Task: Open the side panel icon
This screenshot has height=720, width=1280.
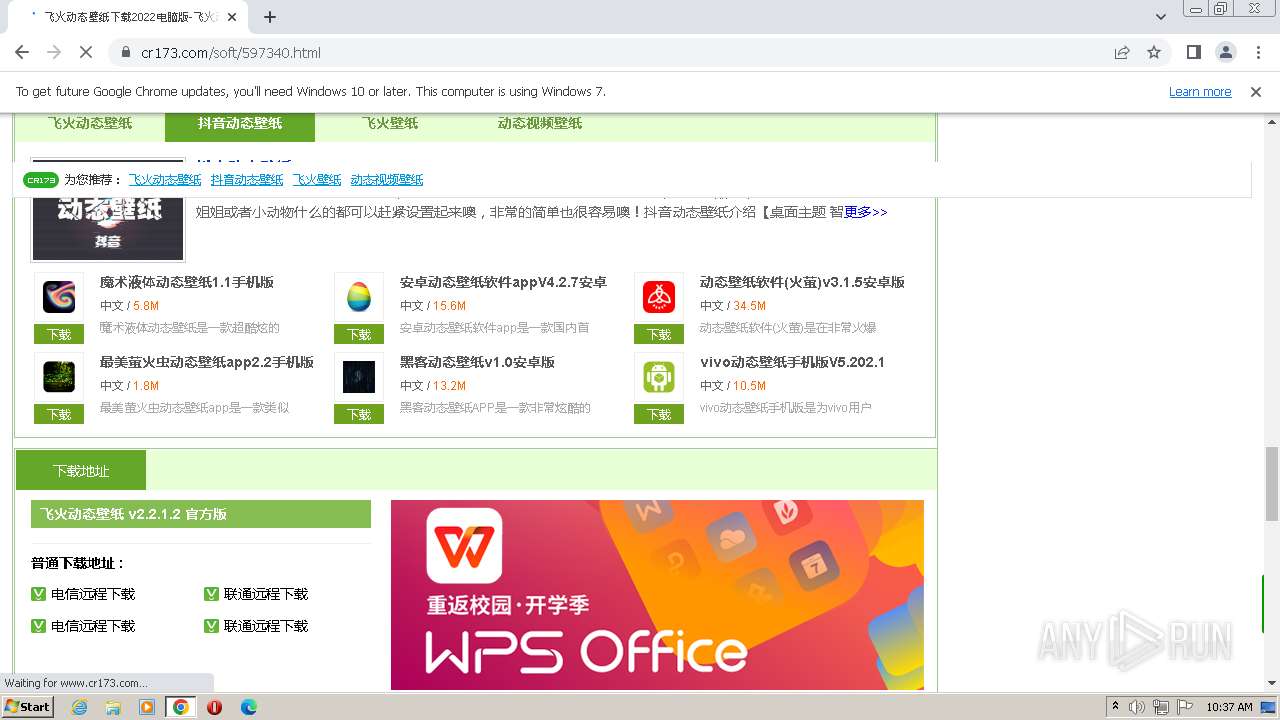Action: click(1194, 52)
